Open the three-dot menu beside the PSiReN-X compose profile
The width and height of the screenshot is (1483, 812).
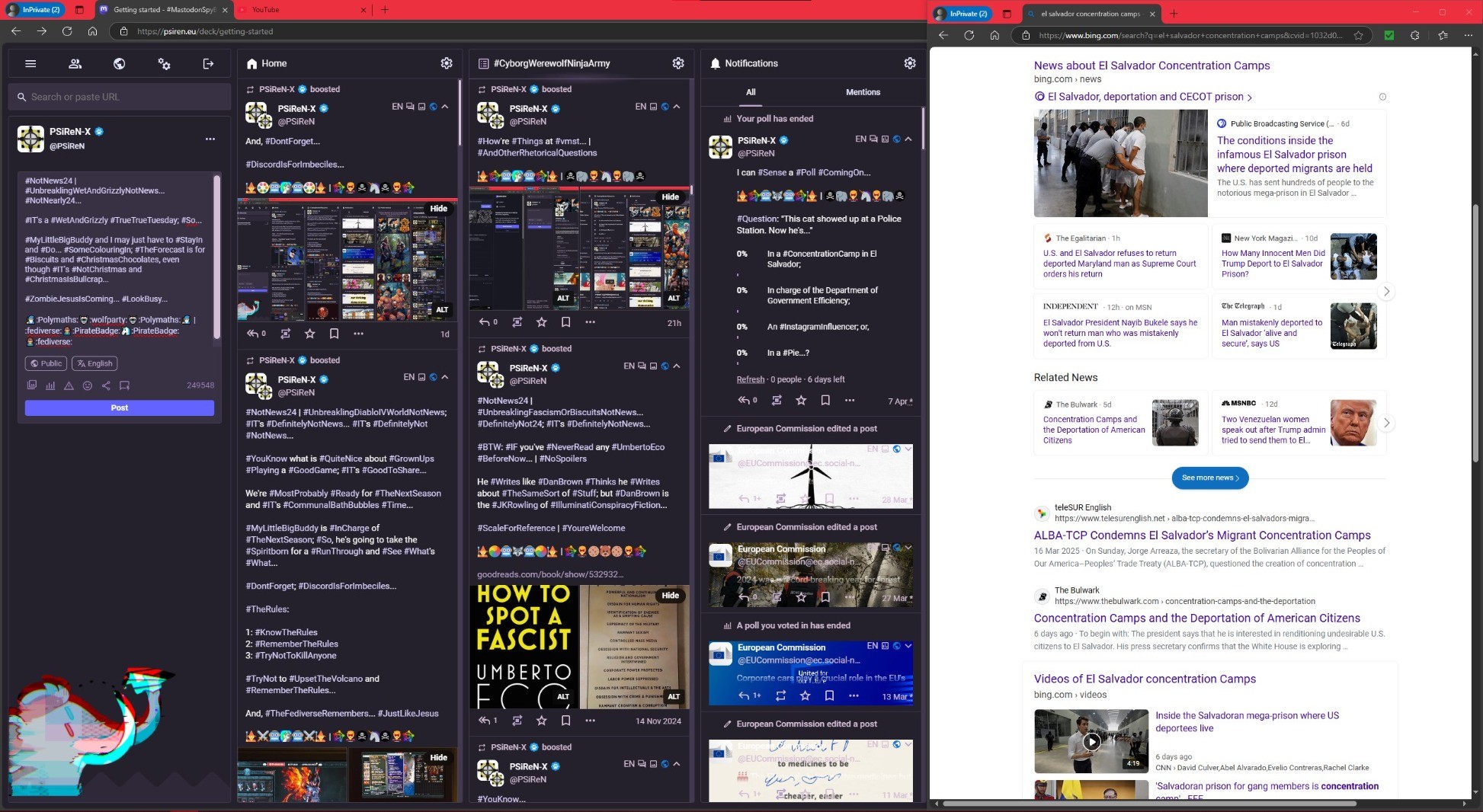(210, 139)
